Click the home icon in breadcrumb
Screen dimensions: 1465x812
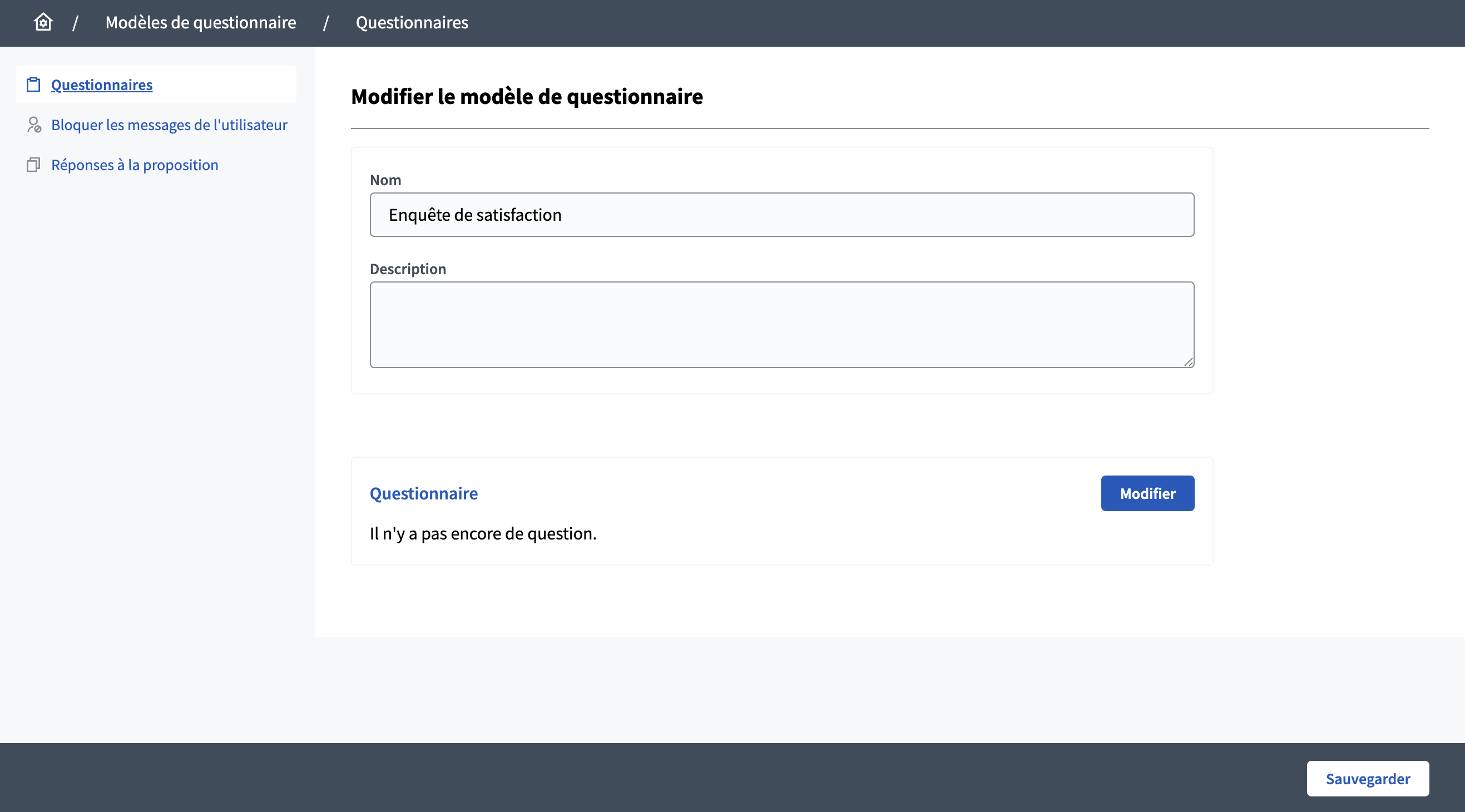(x=43, y=22)
